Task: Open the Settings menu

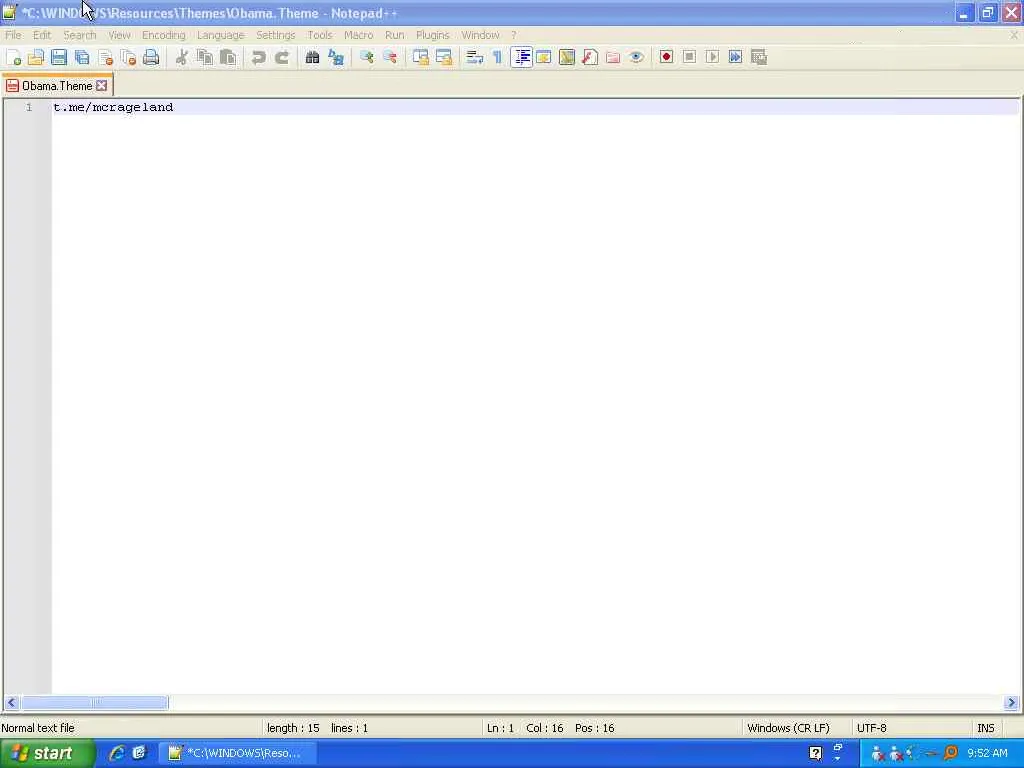Action: click(x=276, y=35)
